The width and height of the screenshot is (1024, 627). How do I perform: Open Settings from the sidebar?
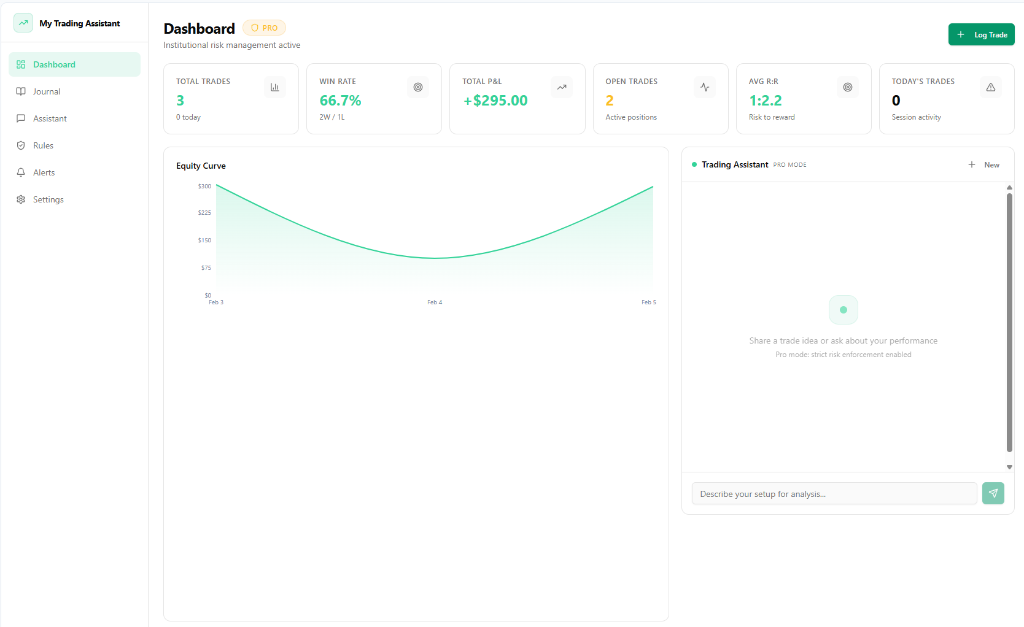click(74, 199)
